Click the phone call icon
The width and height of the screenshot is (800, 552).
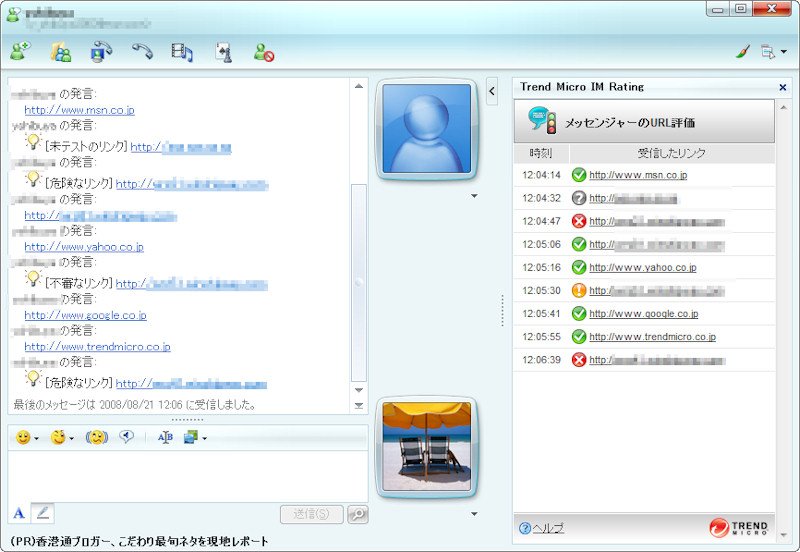click(142, 51)
